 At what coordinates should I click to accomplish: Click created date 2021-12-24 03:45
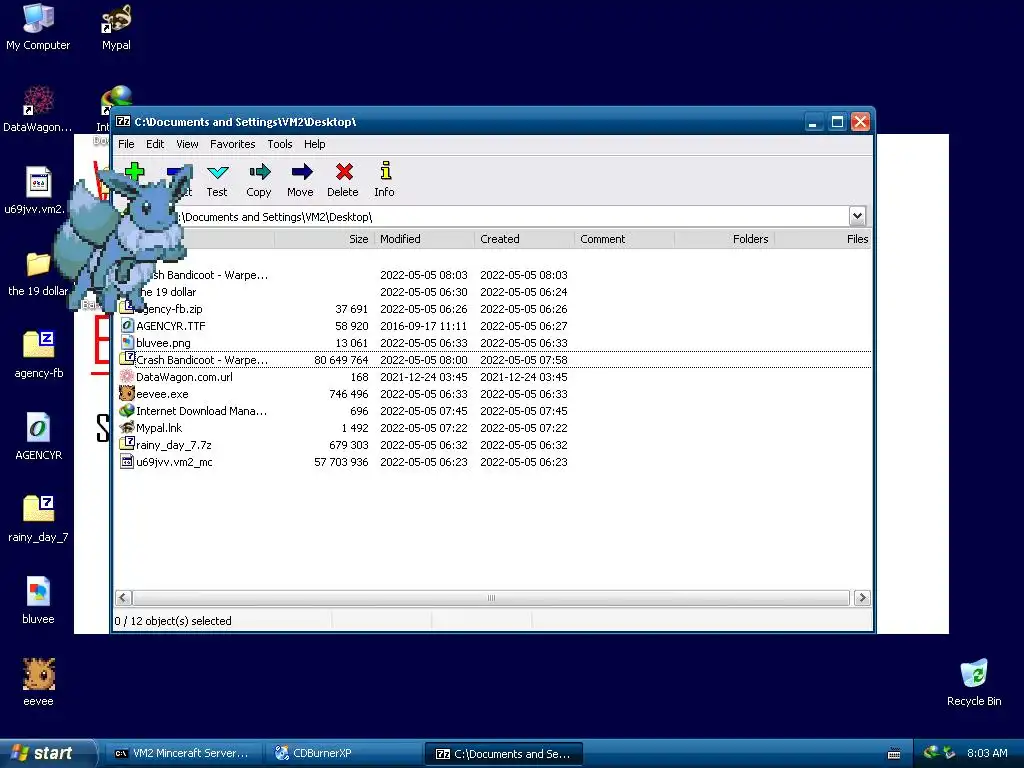point(524,377)
